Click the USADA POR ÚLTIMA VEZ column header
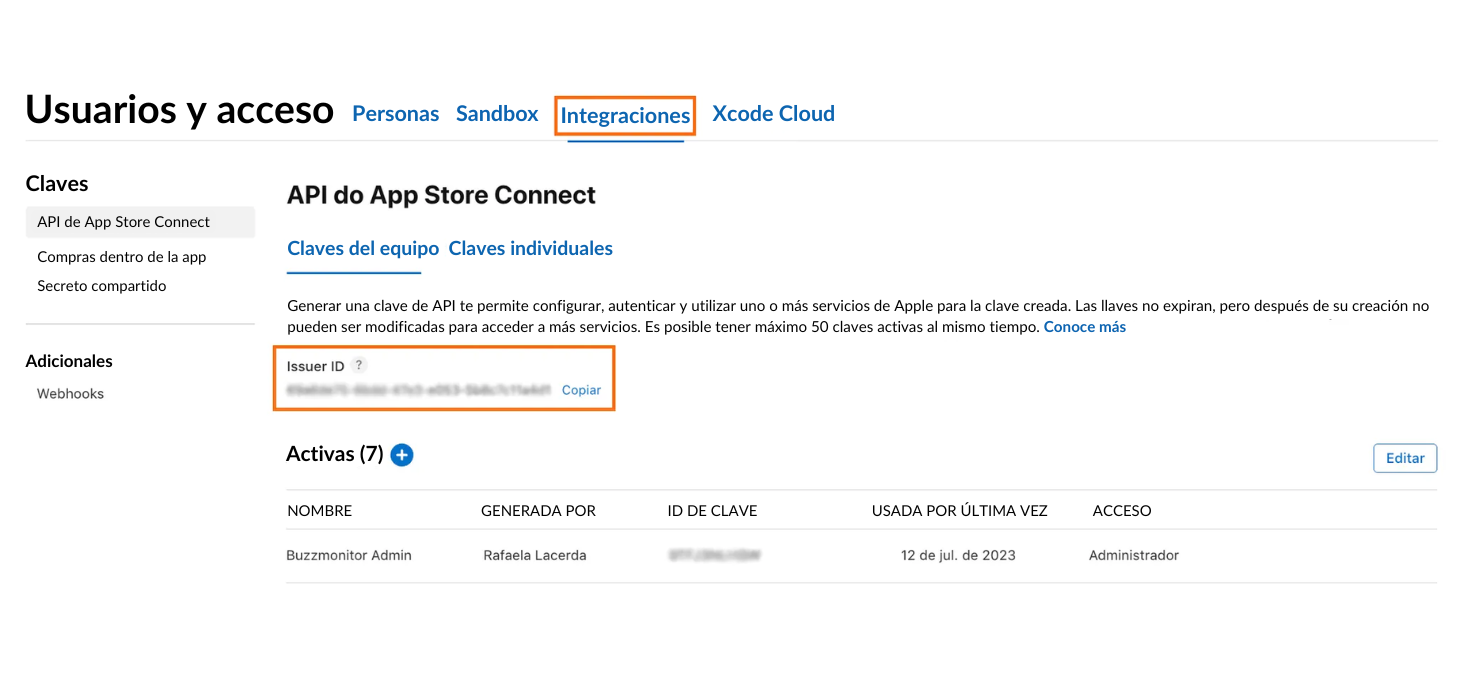Image resolution: width=1460 pixels, height=693 pixels. pyautogui.click(x=959, y=511)
